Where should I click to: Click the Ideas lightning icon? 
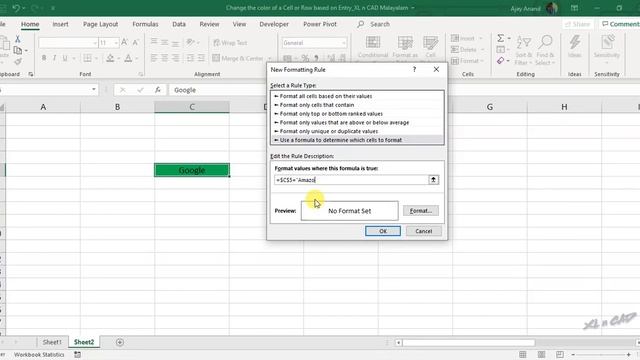point(575,46)
